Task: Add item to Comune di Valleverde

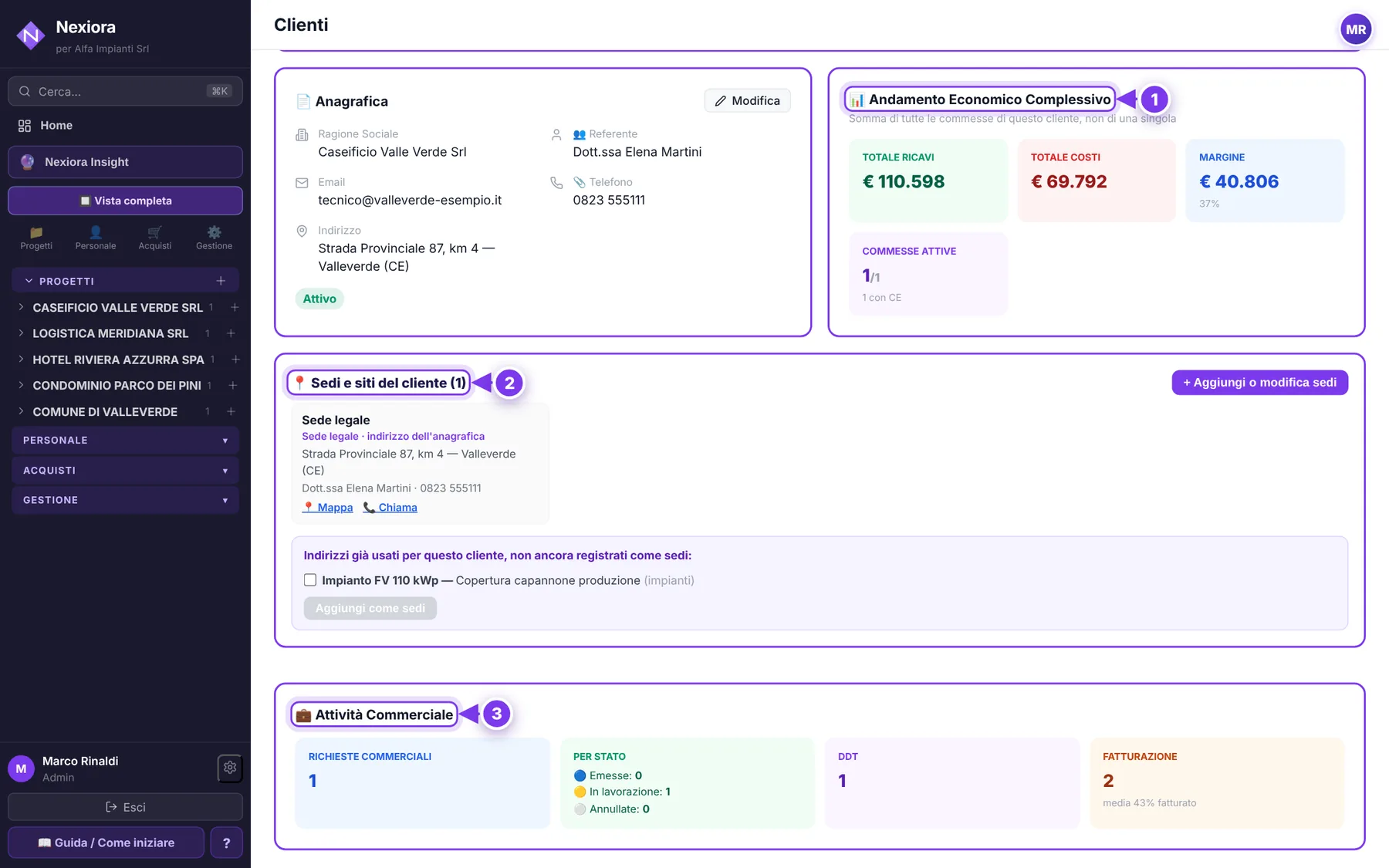Action: click(x=231, y=411)
